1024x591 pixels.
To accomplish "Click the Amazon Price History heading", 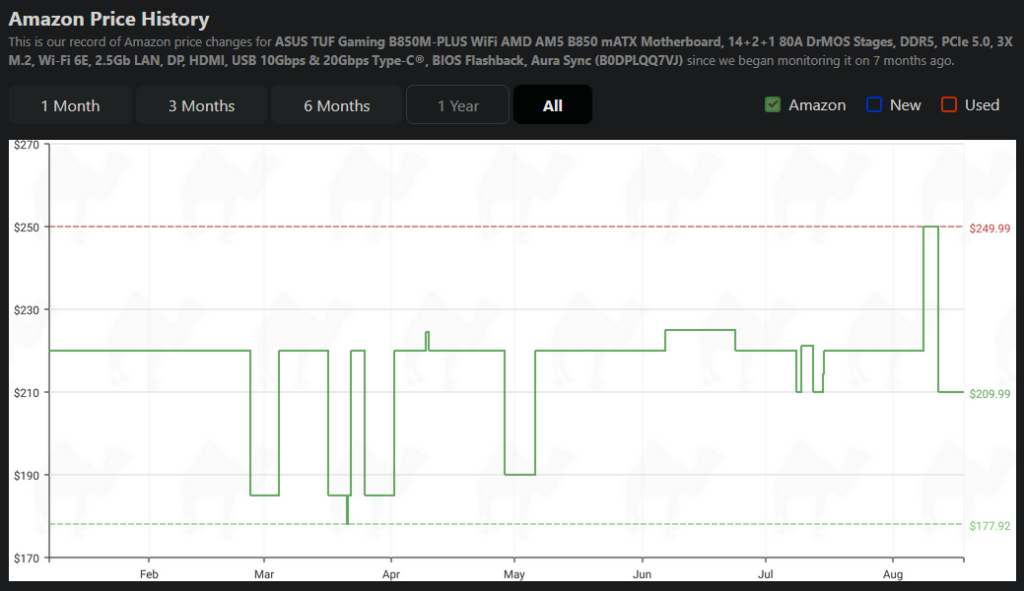I will [109, 19].
